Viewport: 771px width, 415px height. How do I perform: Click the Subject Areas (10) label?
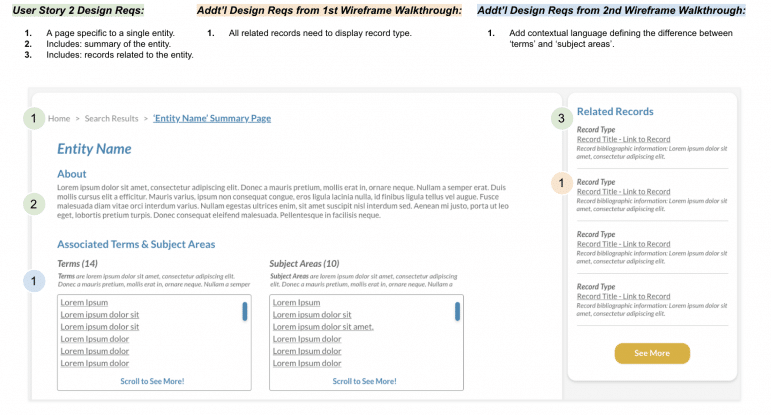click(304, 264)
